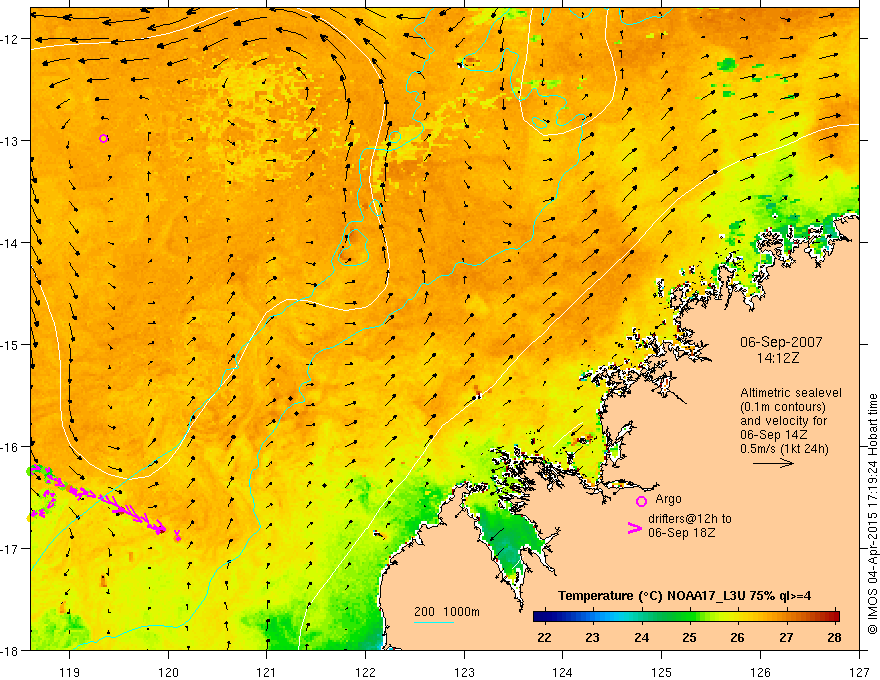Click the longitude axis label 122
Viewport: 880px width, 680px height.
click(365, 672)
